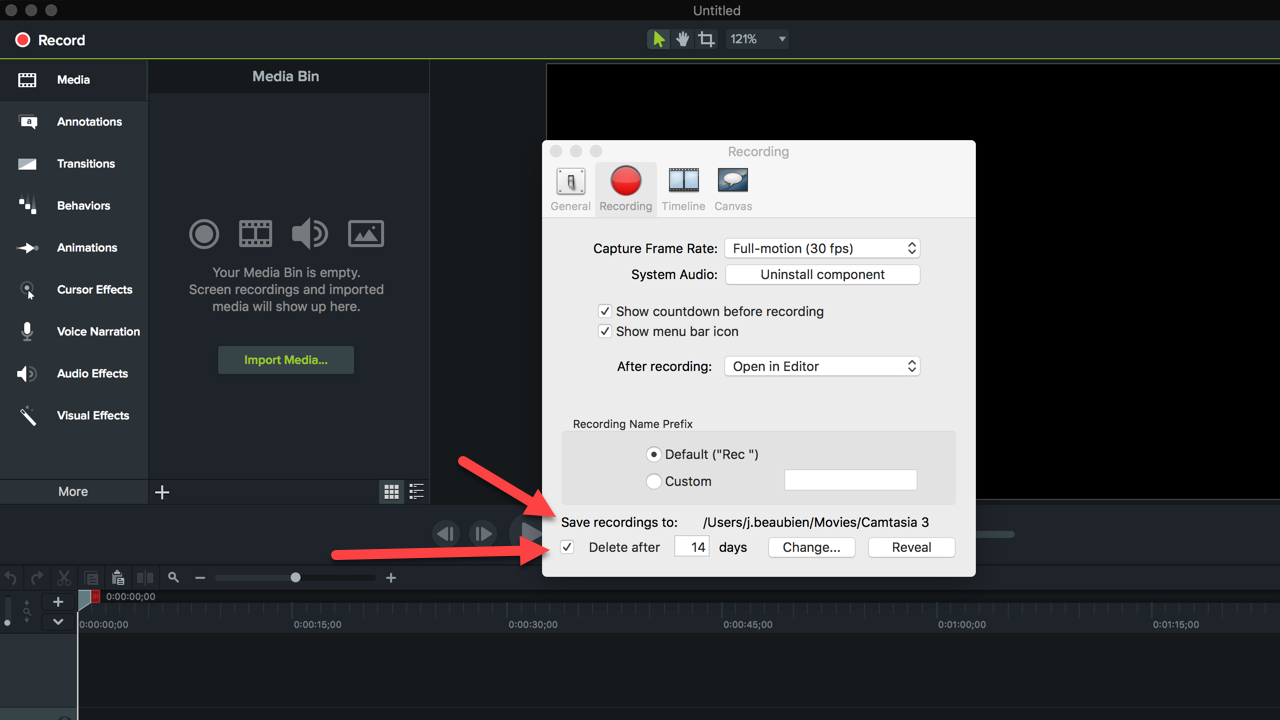This screenshot has height=720, width=1280.
Task: Uncheck Show countdown before recording
Action: 605,311
